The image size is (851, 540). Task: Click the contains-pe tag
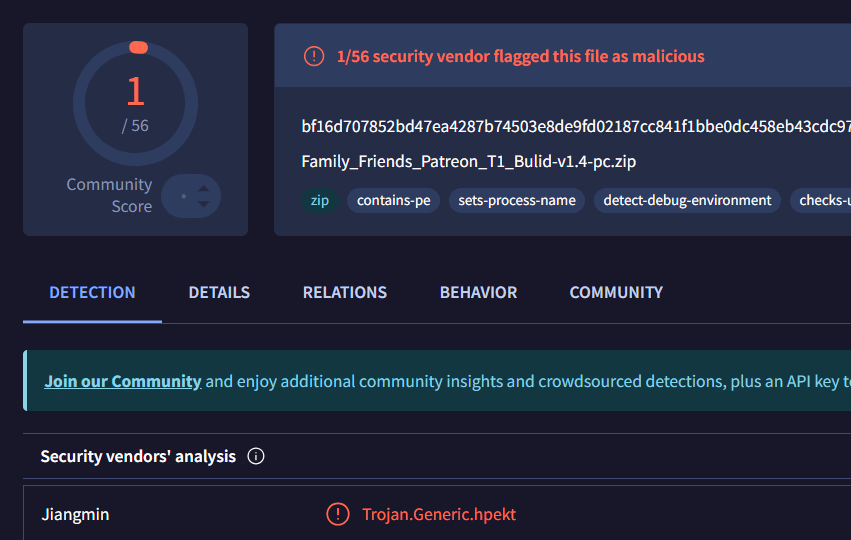[x=393, y=200]
